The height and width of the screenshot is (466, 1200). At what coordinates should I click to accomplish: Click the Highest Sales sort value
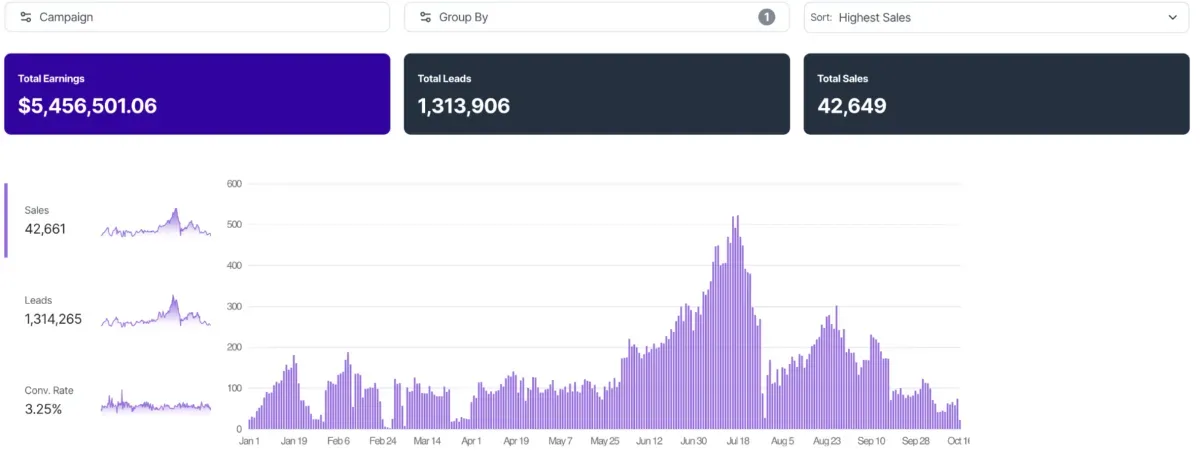875,17
